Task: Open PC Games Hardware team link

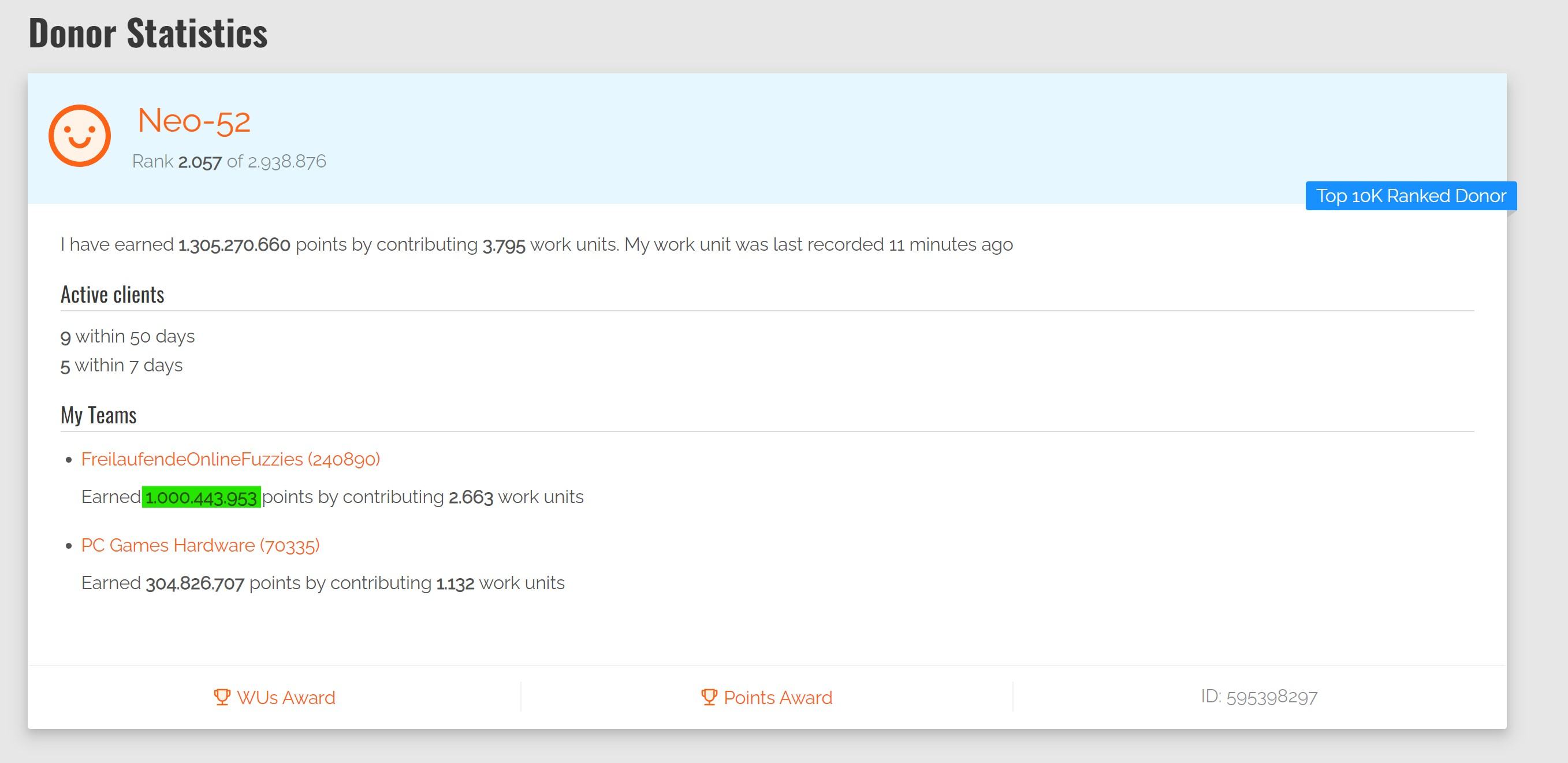Action: 200,545
